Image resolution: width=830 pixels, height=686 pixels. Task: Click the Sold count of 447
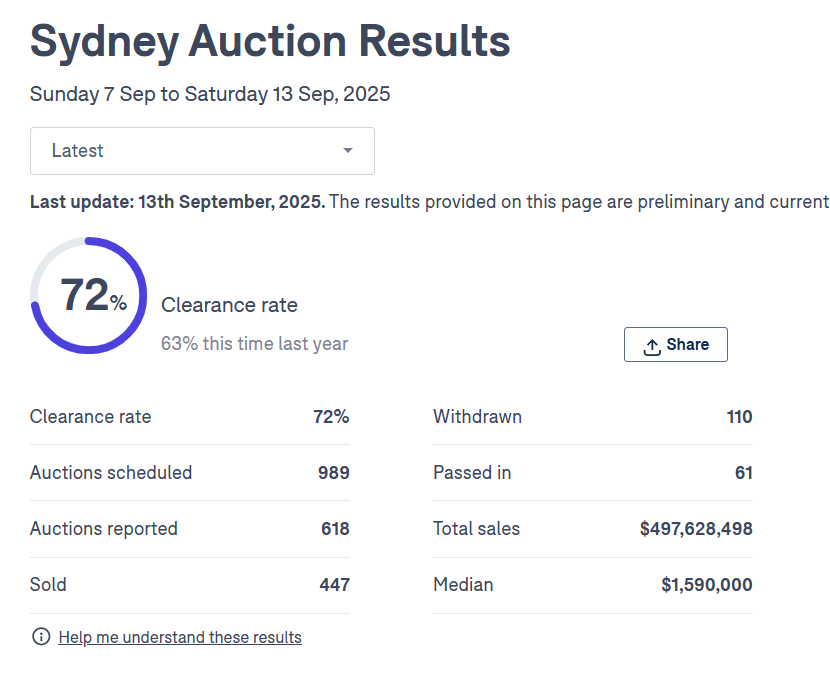(334, 585)
